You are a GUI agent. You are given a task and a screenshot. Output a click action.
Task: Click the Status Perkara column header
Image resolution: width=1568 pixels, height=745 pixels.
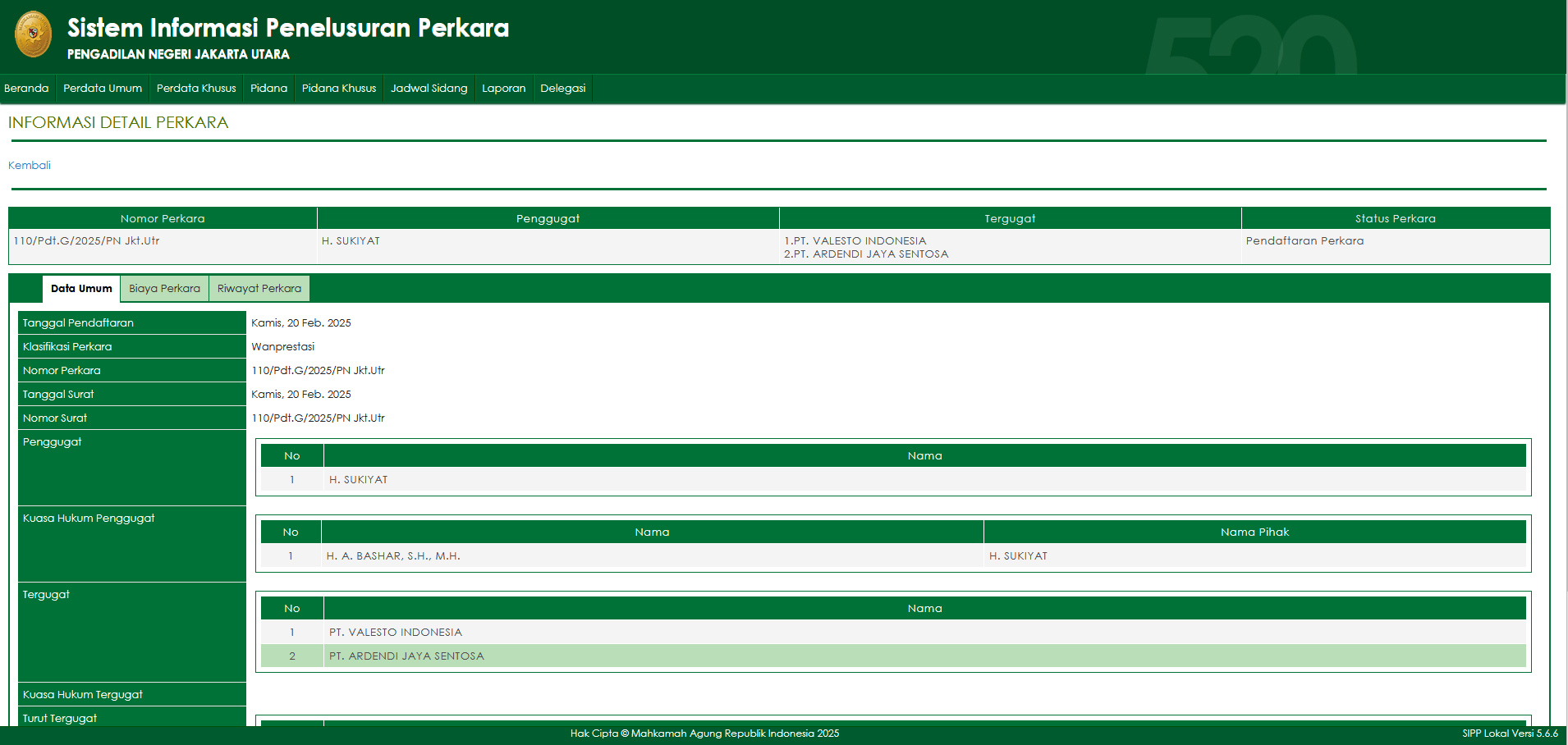click(x=1395, y=219)
